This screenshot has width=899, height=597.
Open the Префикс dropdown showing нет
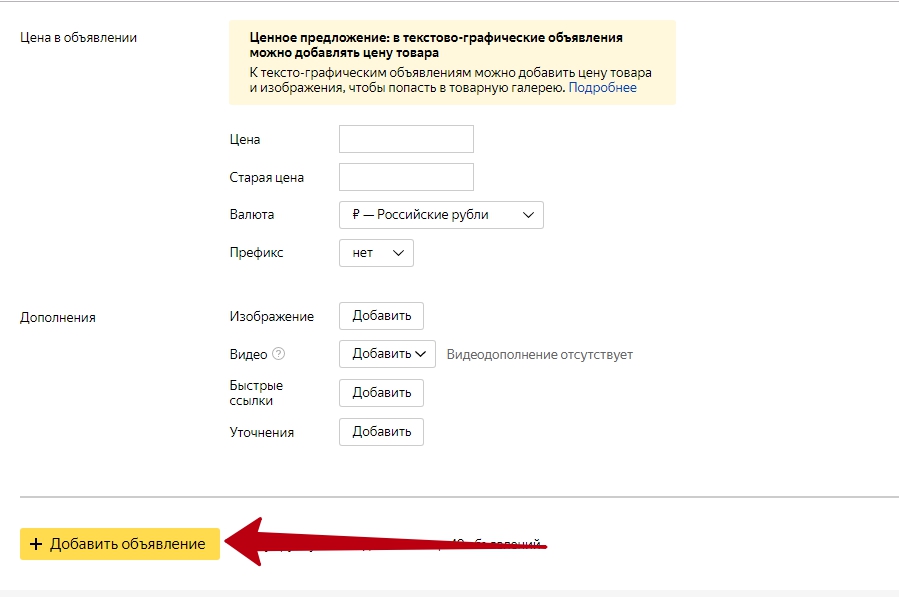376,253
